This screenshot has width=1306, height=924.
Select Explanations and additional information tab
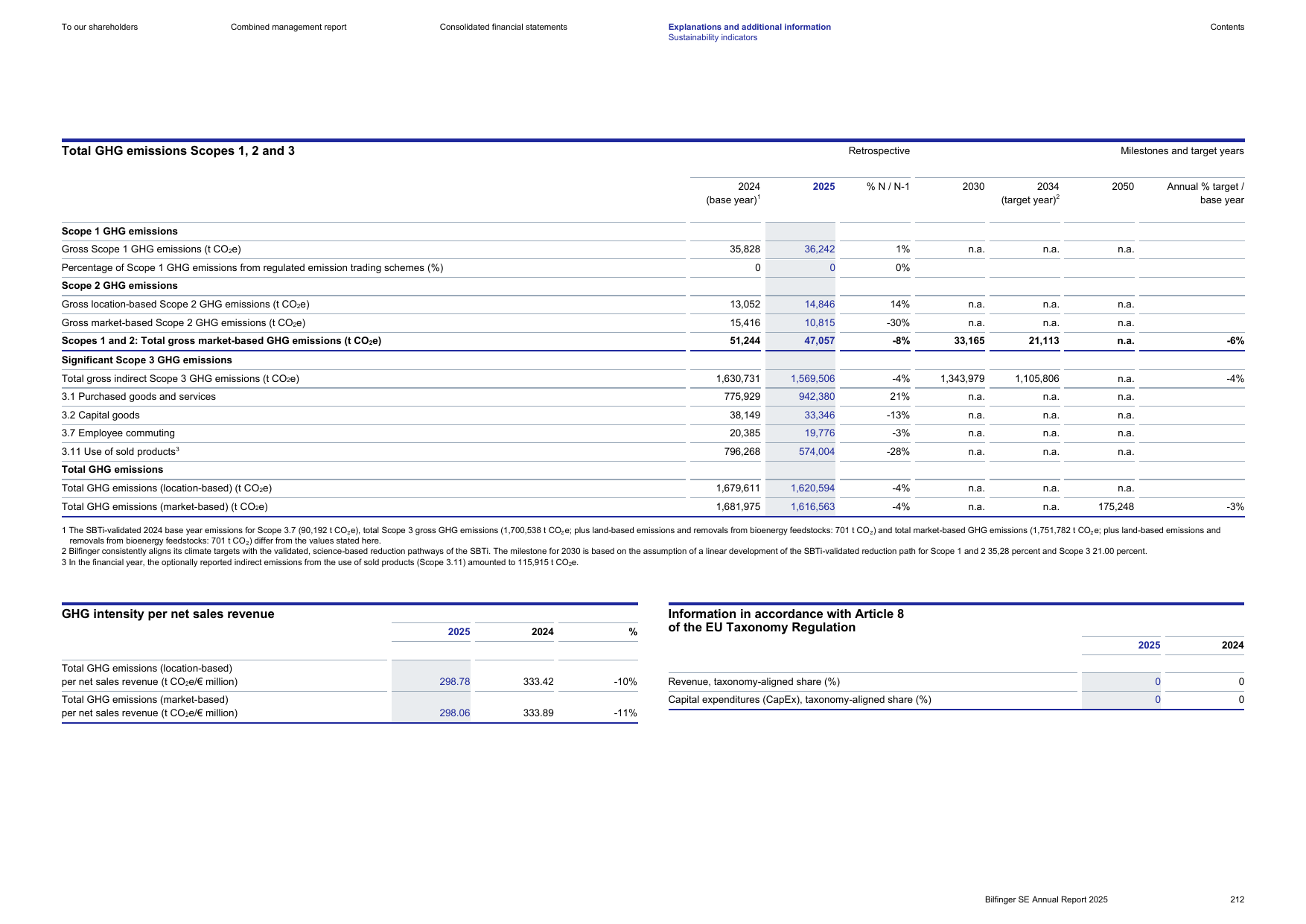click(x=749, y=27)
